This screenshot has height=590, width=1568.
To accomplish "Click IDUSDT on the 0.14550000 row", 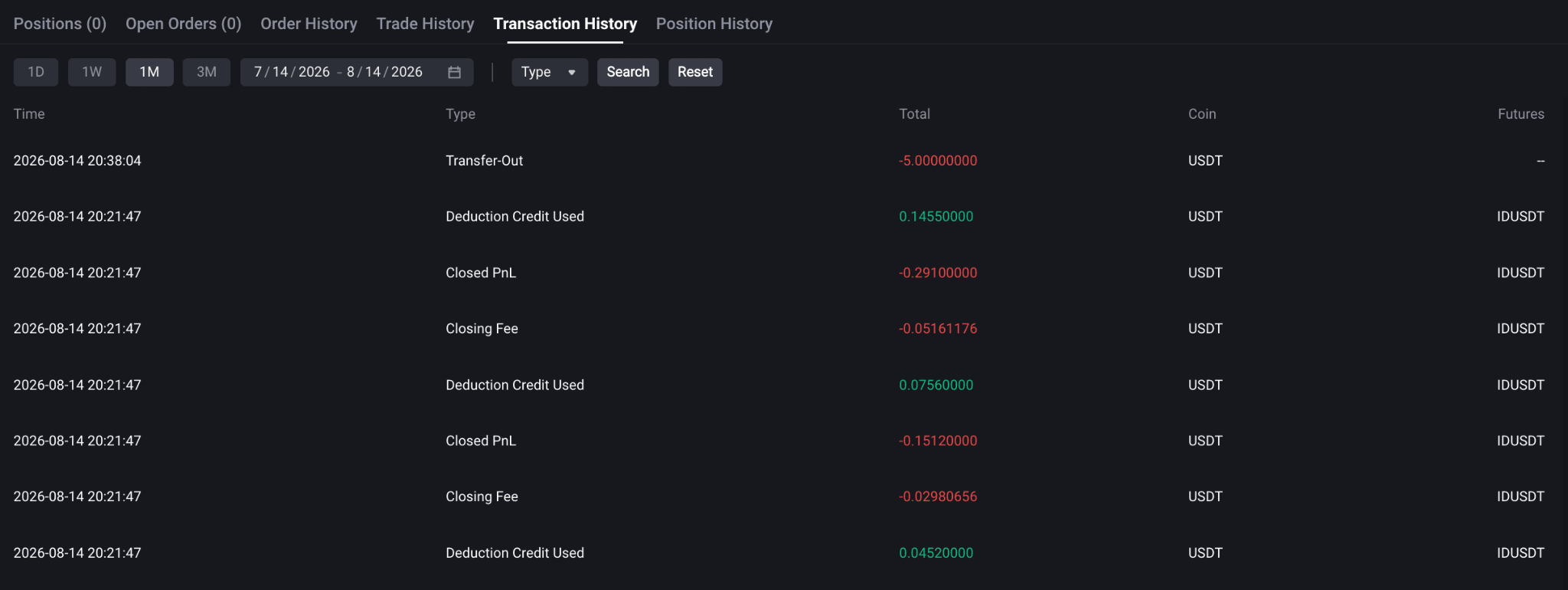I will [1521, 217].
